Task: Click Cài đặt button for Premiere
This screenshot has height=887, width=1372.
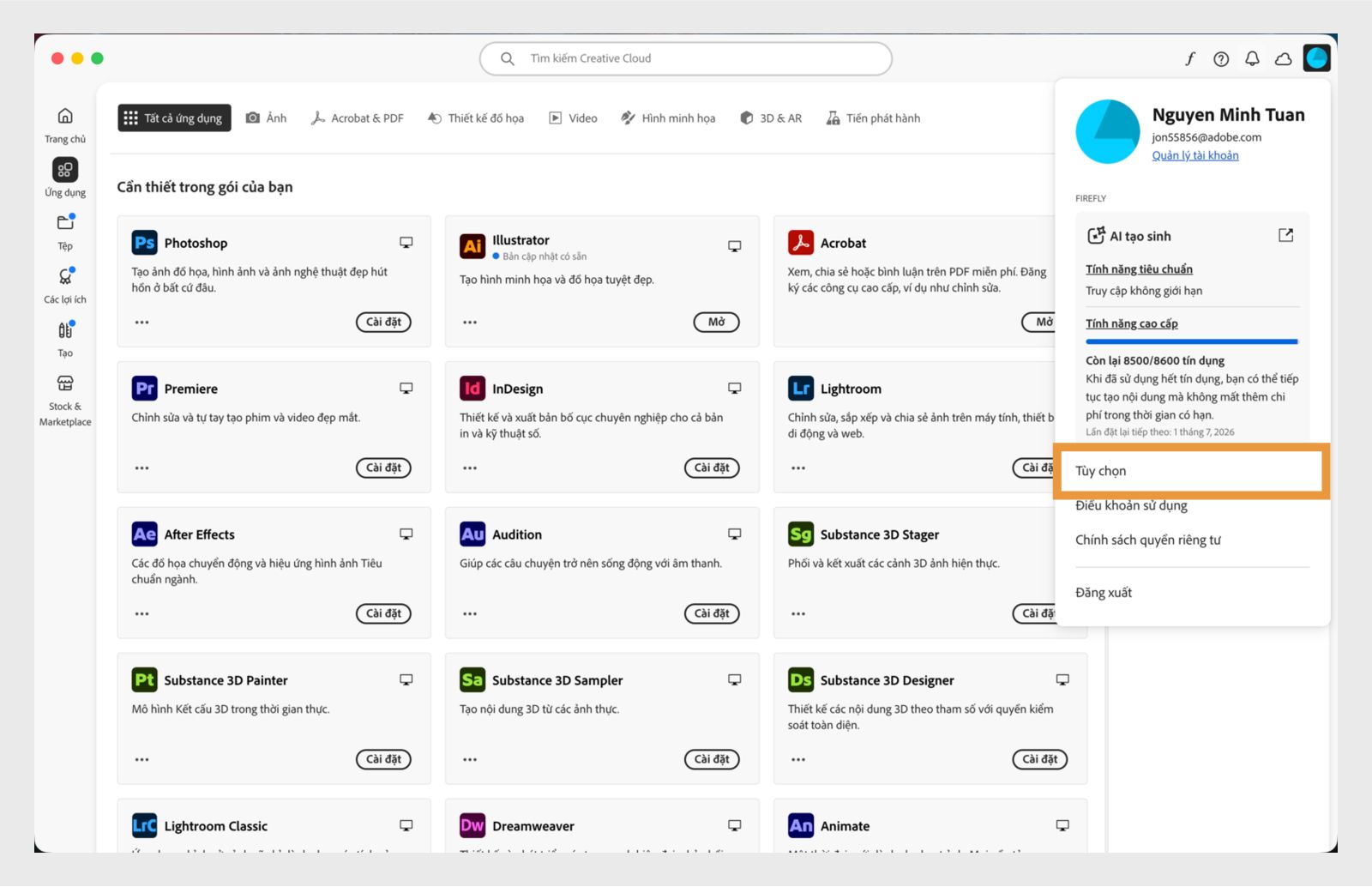Action: [383, 468]
